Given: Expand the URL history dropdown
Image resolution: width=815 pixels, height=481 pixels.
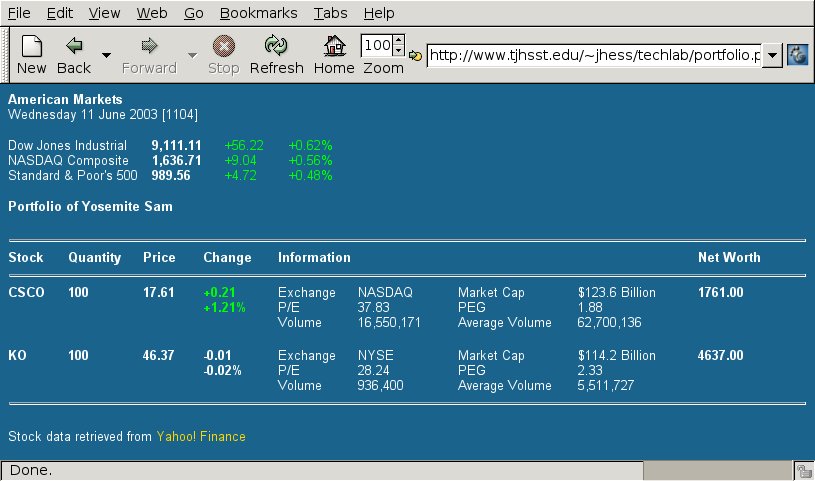Looking at the screenshot, I should [772, 55].
